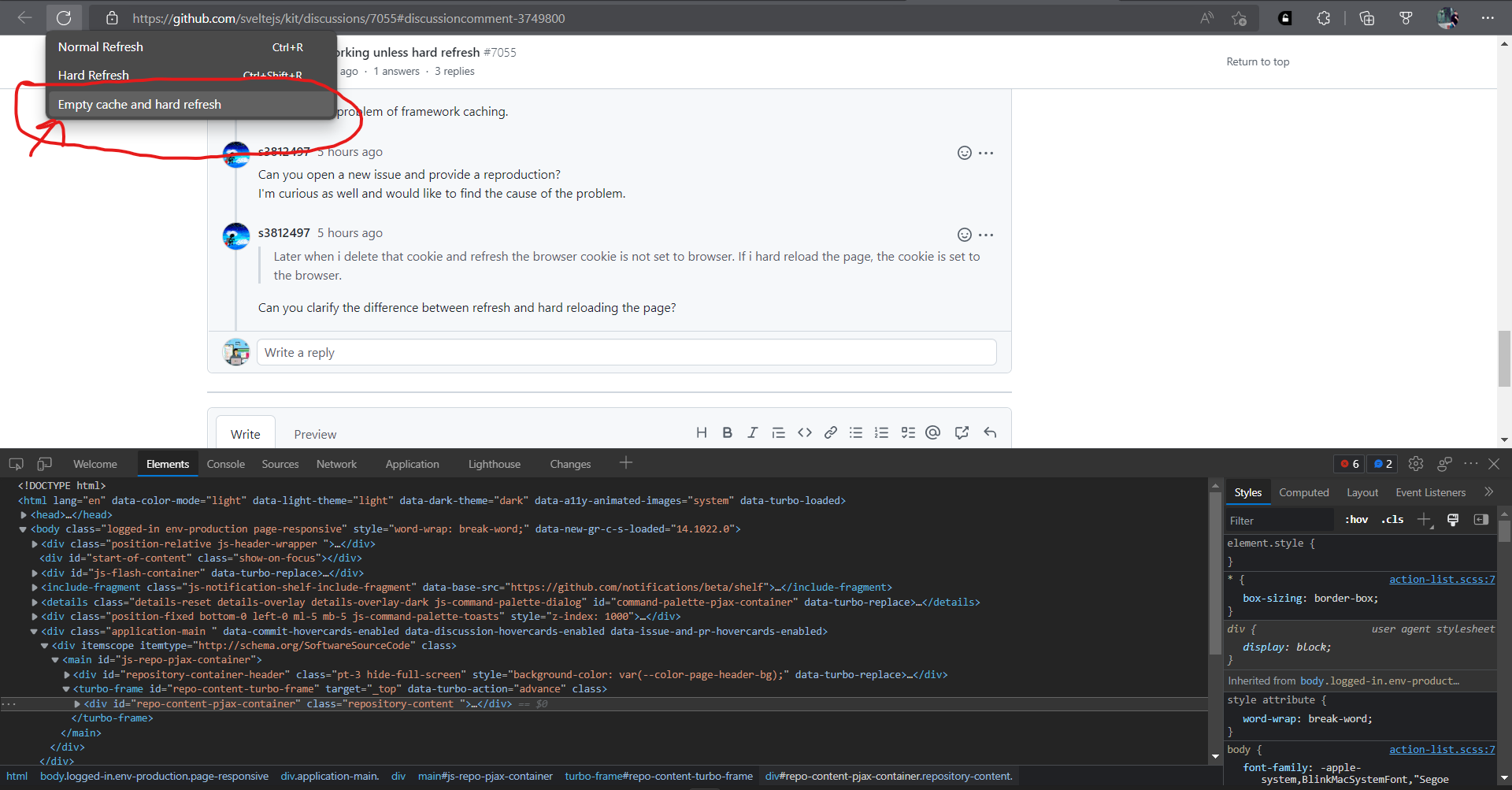Expand the js-header-wrapper div node
The image size is (1512, 790).
point(35,544)
